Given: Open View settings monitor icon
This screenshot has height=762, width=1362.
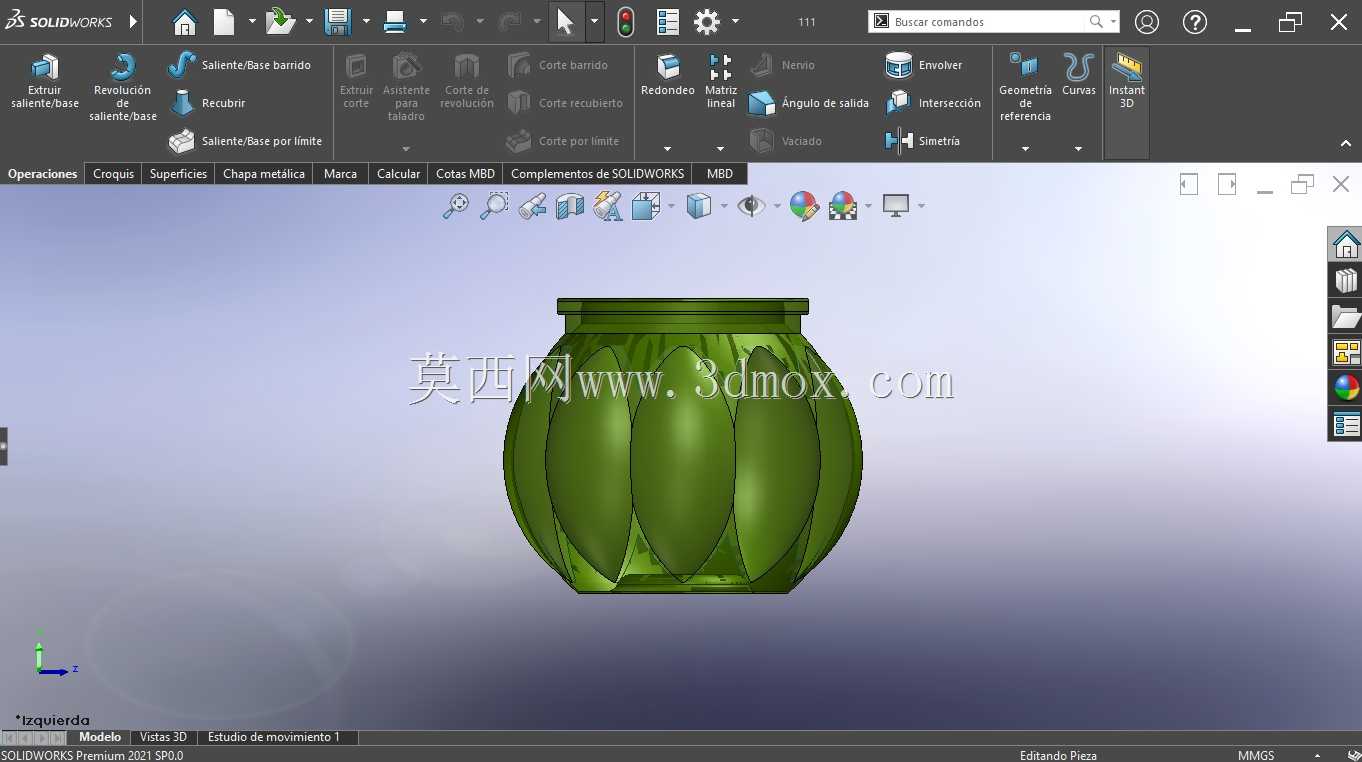Looking at the screenshot, I should pyautogui.click(x=896, y=206).
